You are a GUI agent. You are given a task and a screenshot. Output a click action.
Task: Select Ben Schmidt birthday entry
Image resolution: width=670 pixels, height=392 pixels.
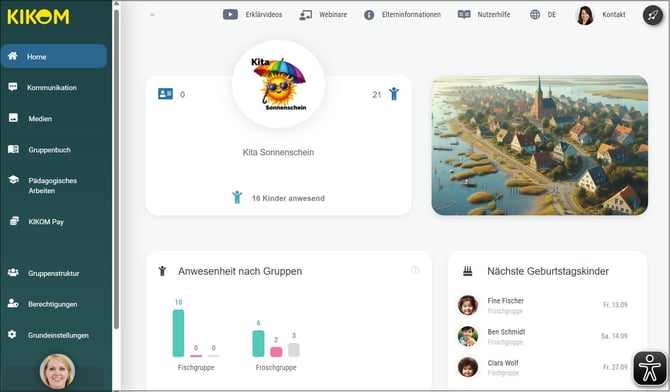click(543, 336)
